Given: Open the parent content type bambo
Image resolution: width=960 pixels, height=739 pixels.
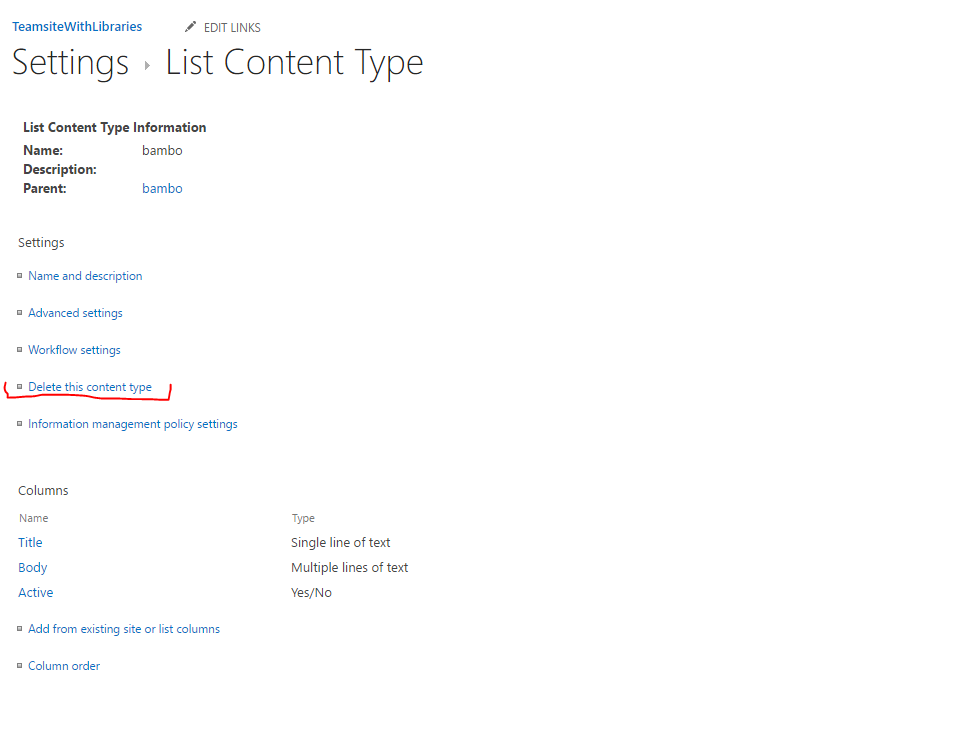Looking at the screenshot, I should [162, 189].
